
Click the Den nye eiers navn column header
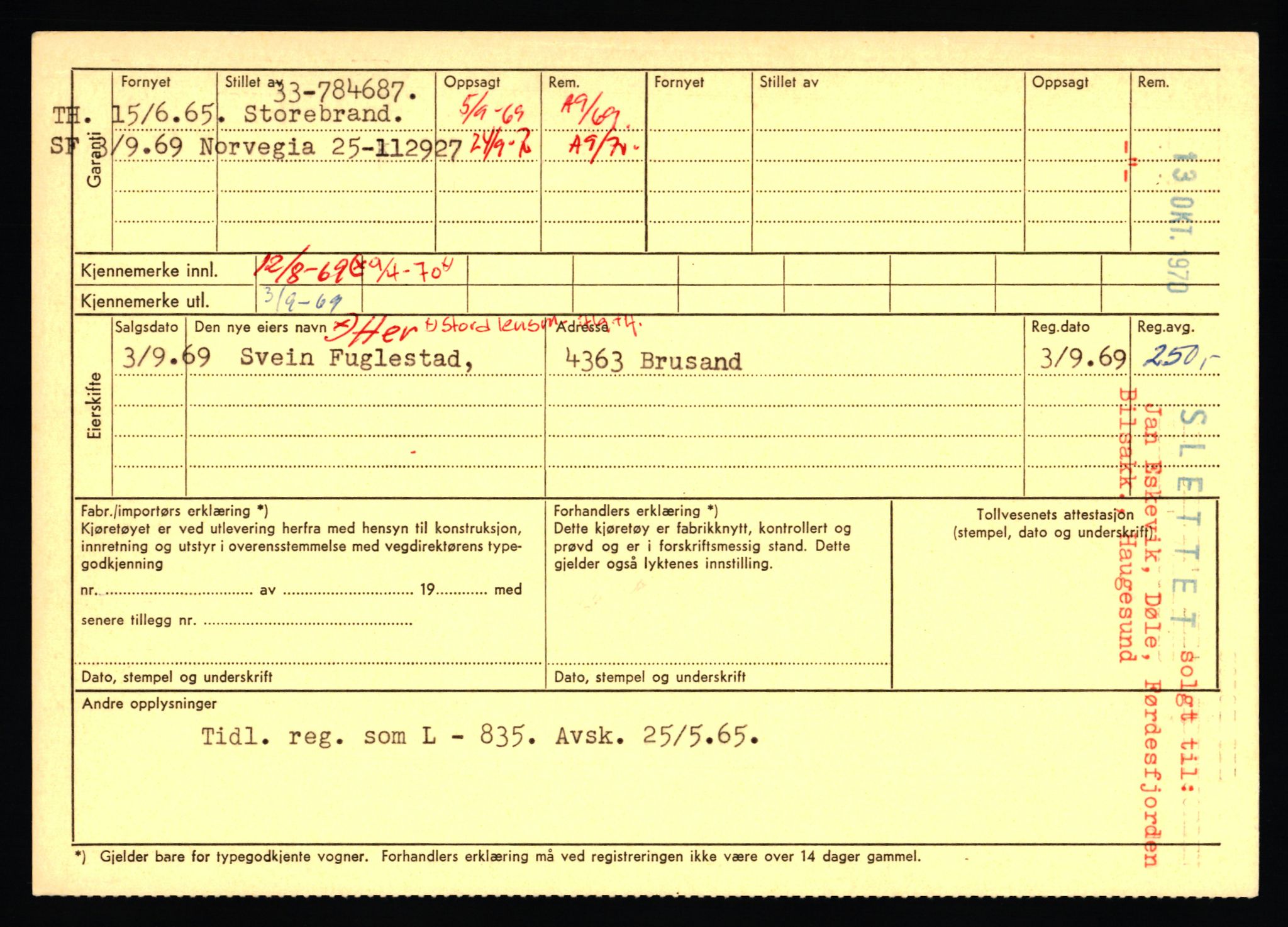pos(260,327)
